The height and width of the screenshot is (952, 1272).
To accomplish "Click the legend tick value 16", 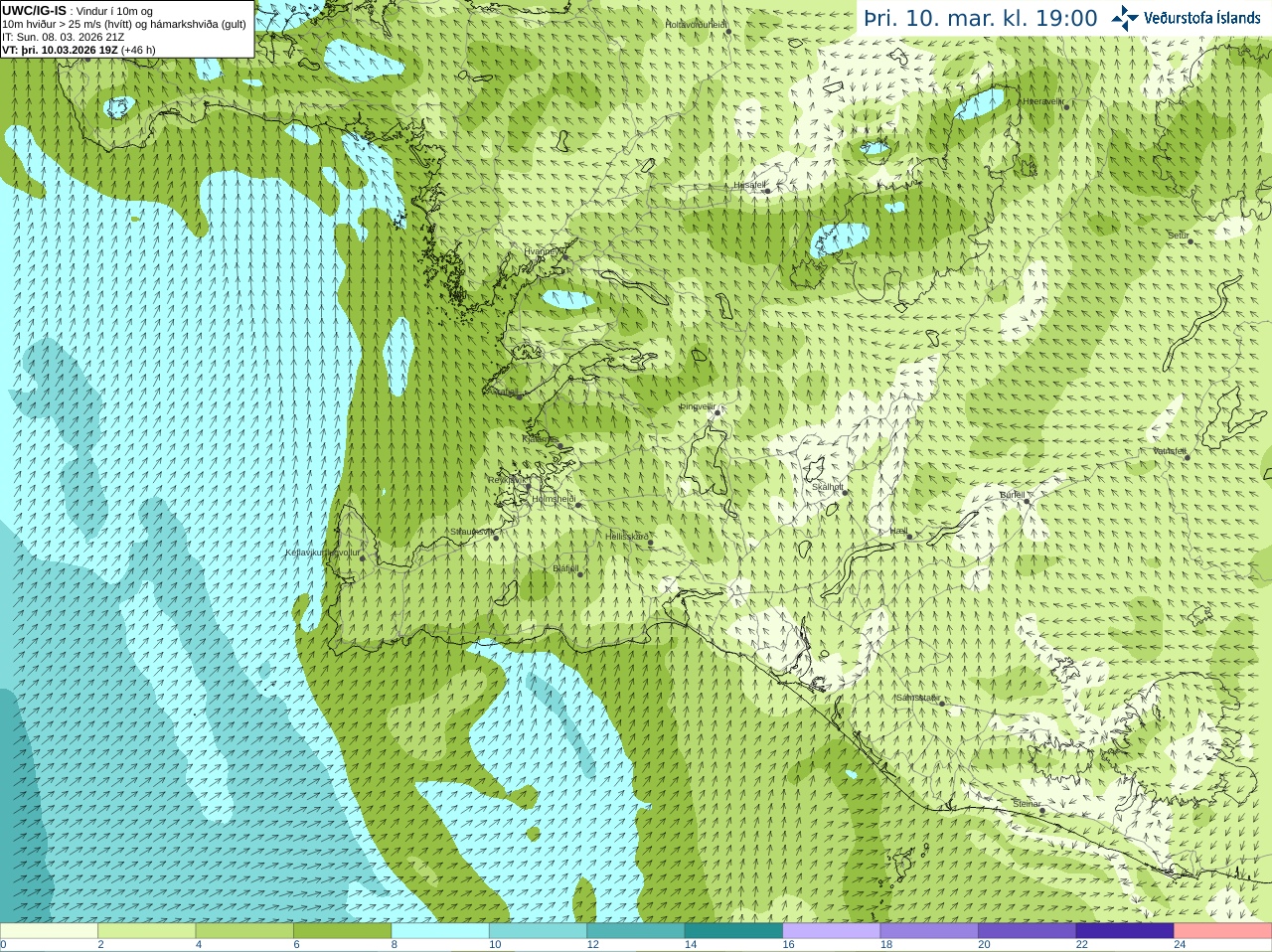I will click(788, 945).
